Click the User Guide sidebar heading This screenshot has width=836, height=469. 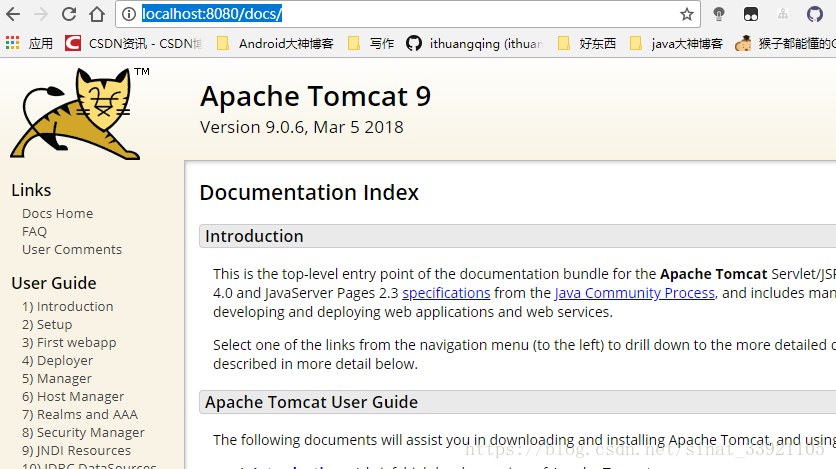tap(54, 283)
